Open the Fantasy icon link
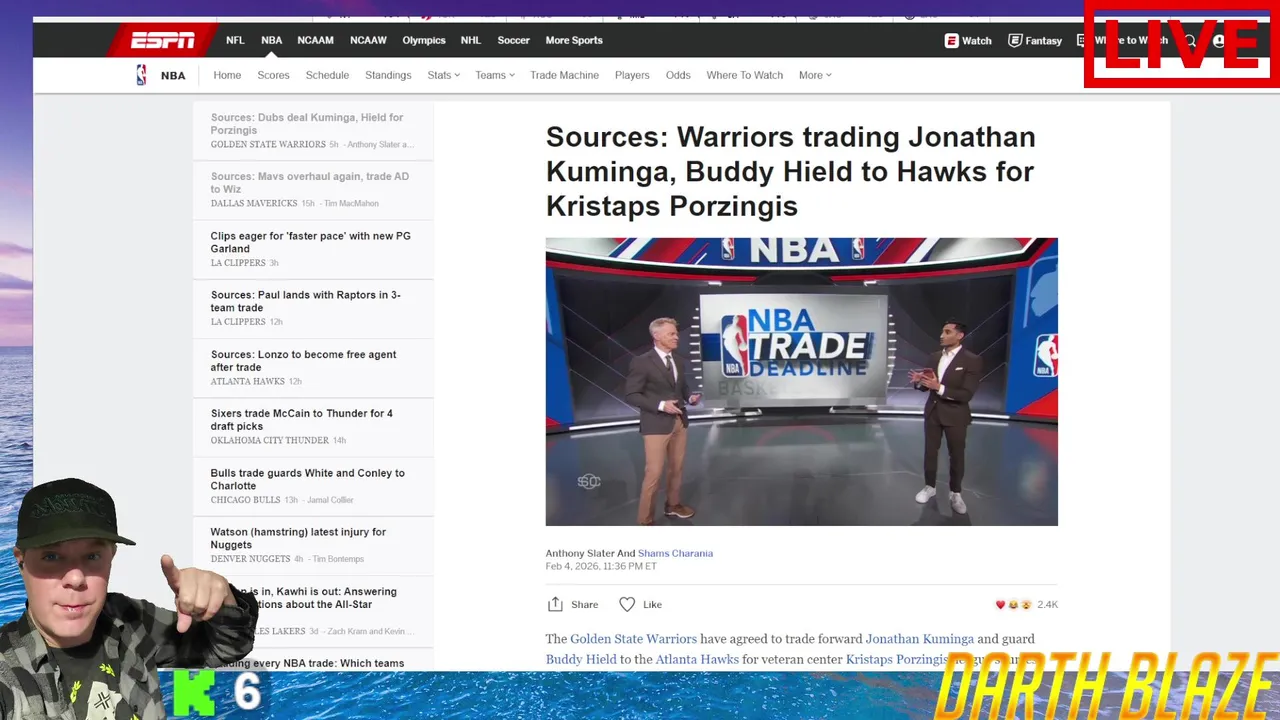The image size is (1280, 720). 1034,41
